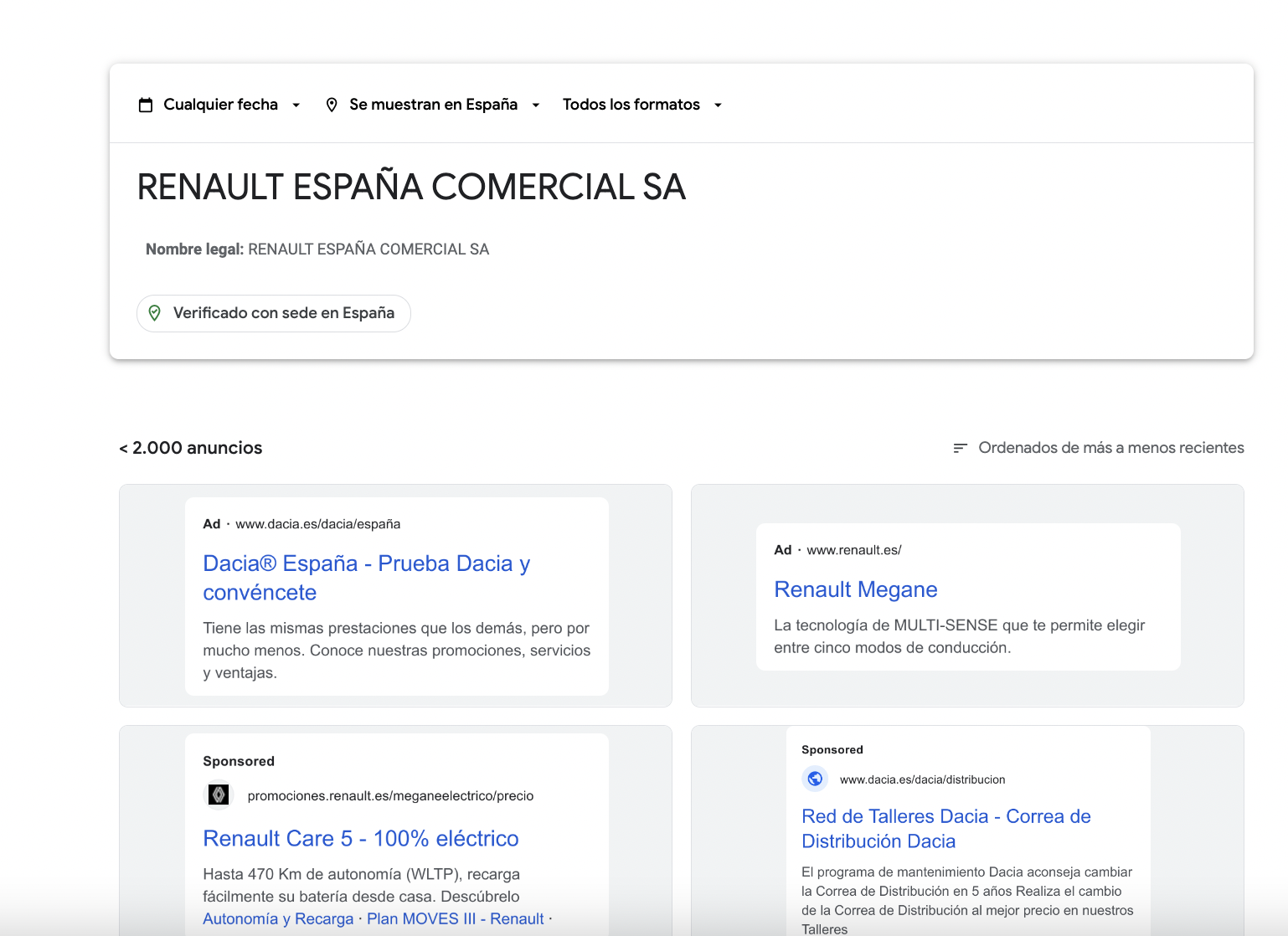
Task: Click the Renault logo icon in the sponsored ad
Action: point(219,795)
